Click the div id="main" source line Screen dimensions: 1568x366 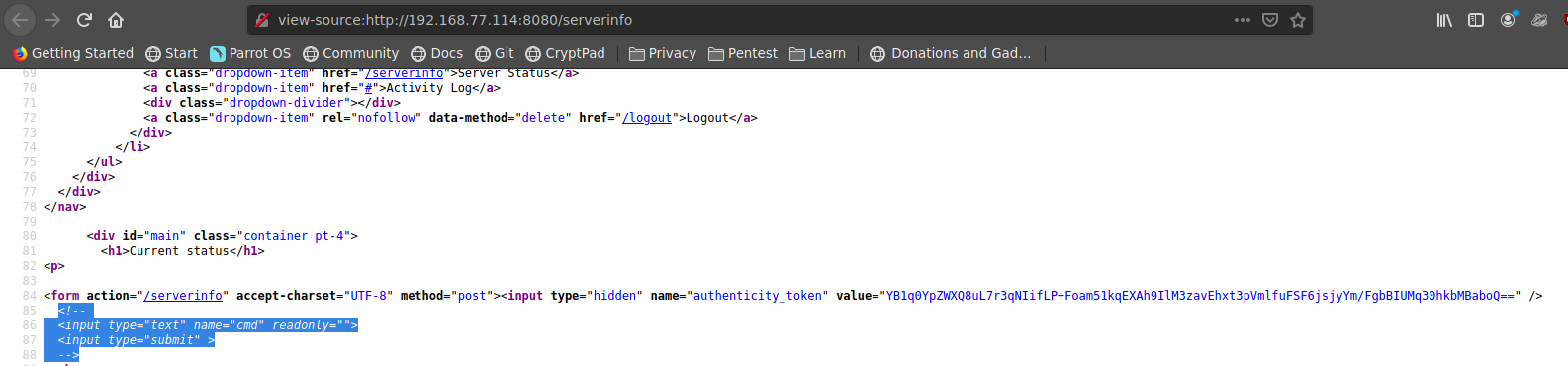tap(222, 236)
